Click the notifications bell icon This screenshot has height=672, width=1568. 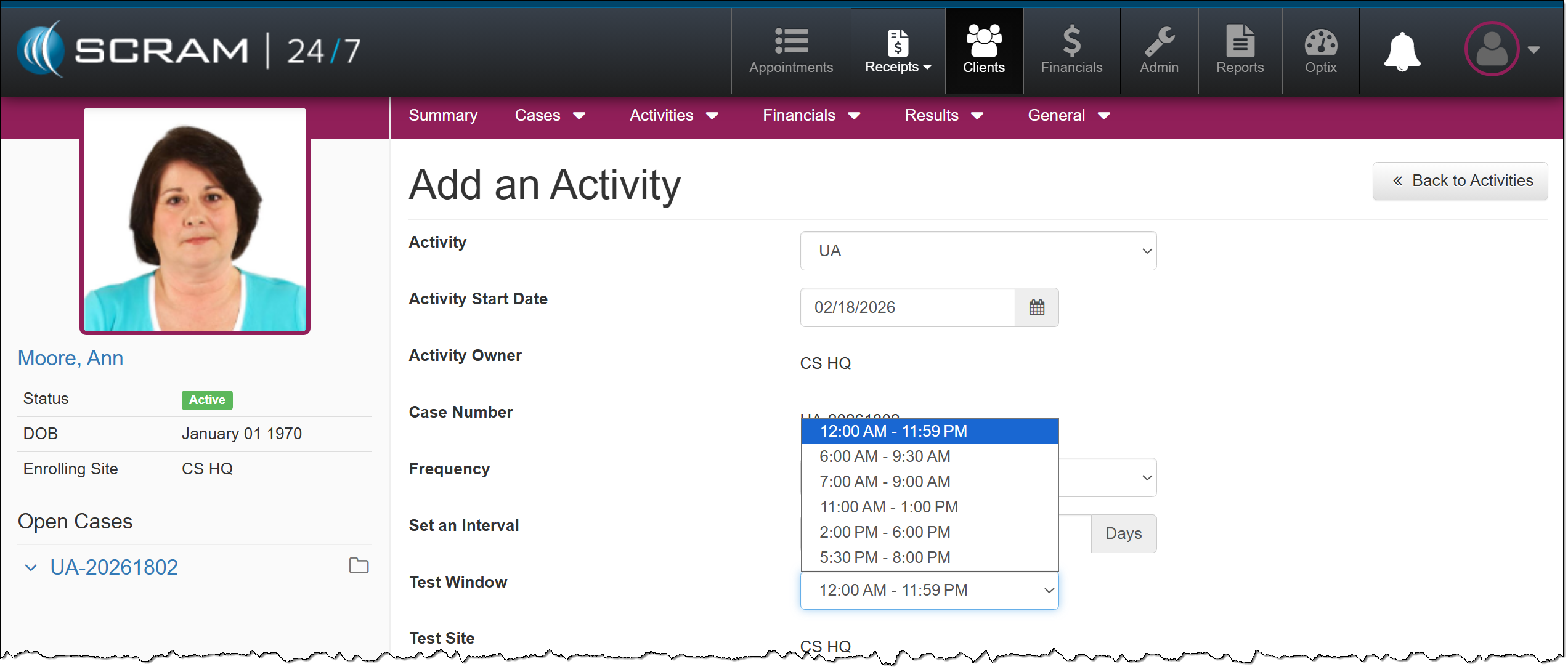[1402, 52]
